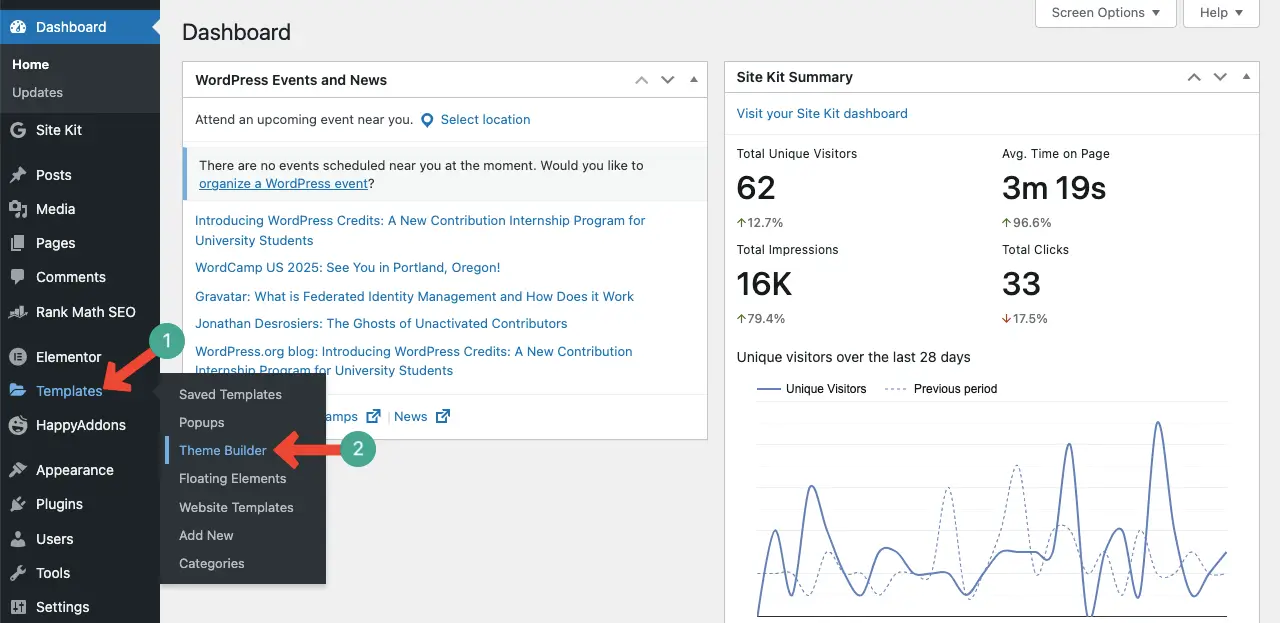
Task: Click the Settings sliders icon
Action: pyautogui.click(x=18, y=607)
